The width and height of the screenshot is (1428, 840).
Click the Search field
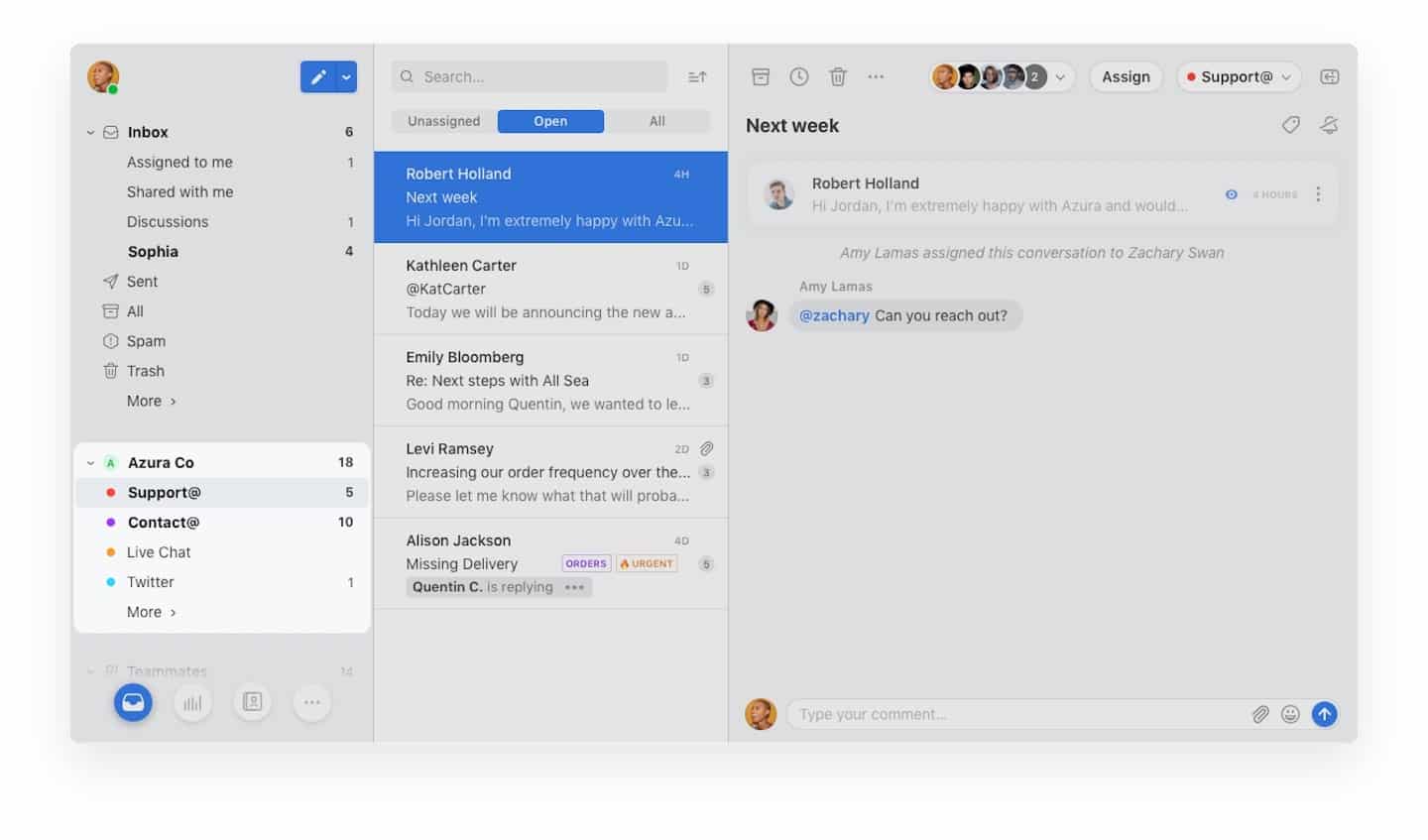click(x=530, y=76)
